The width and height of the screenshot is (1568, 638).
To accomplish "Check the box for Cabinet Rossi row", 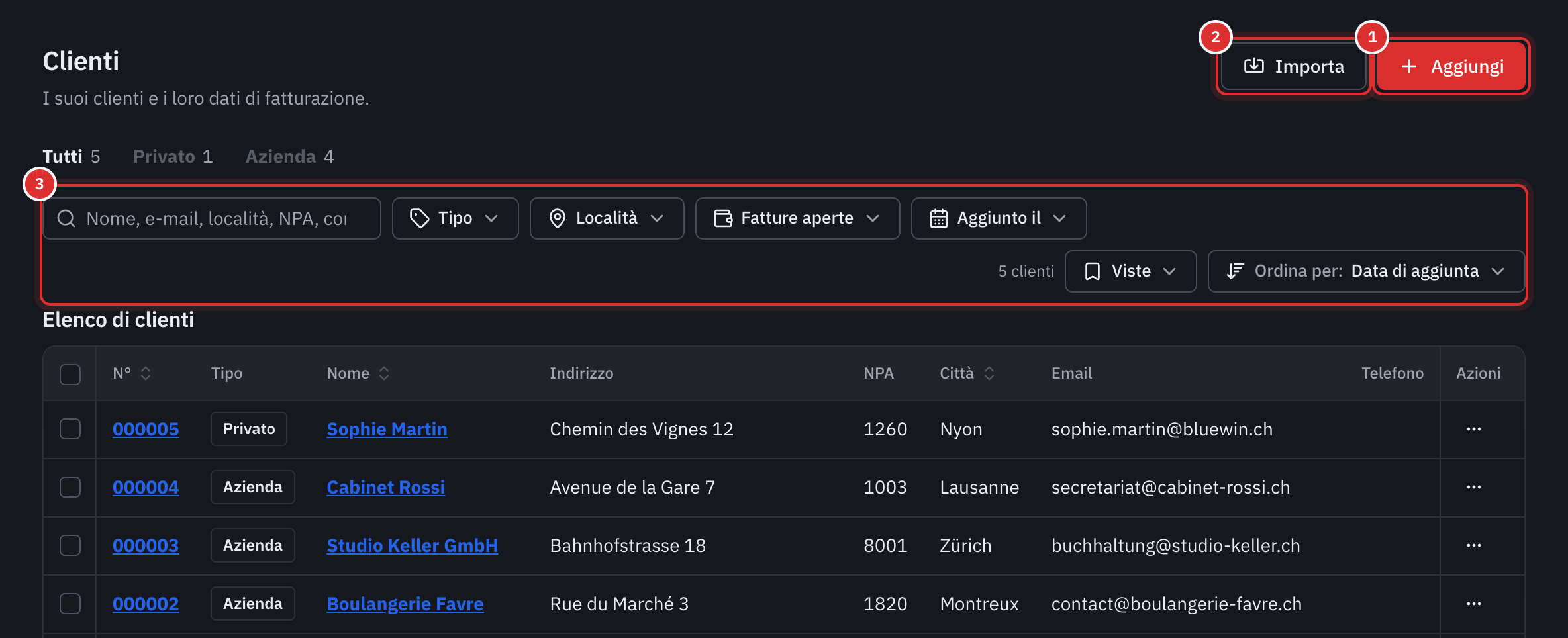I will (x=70, y=487).
